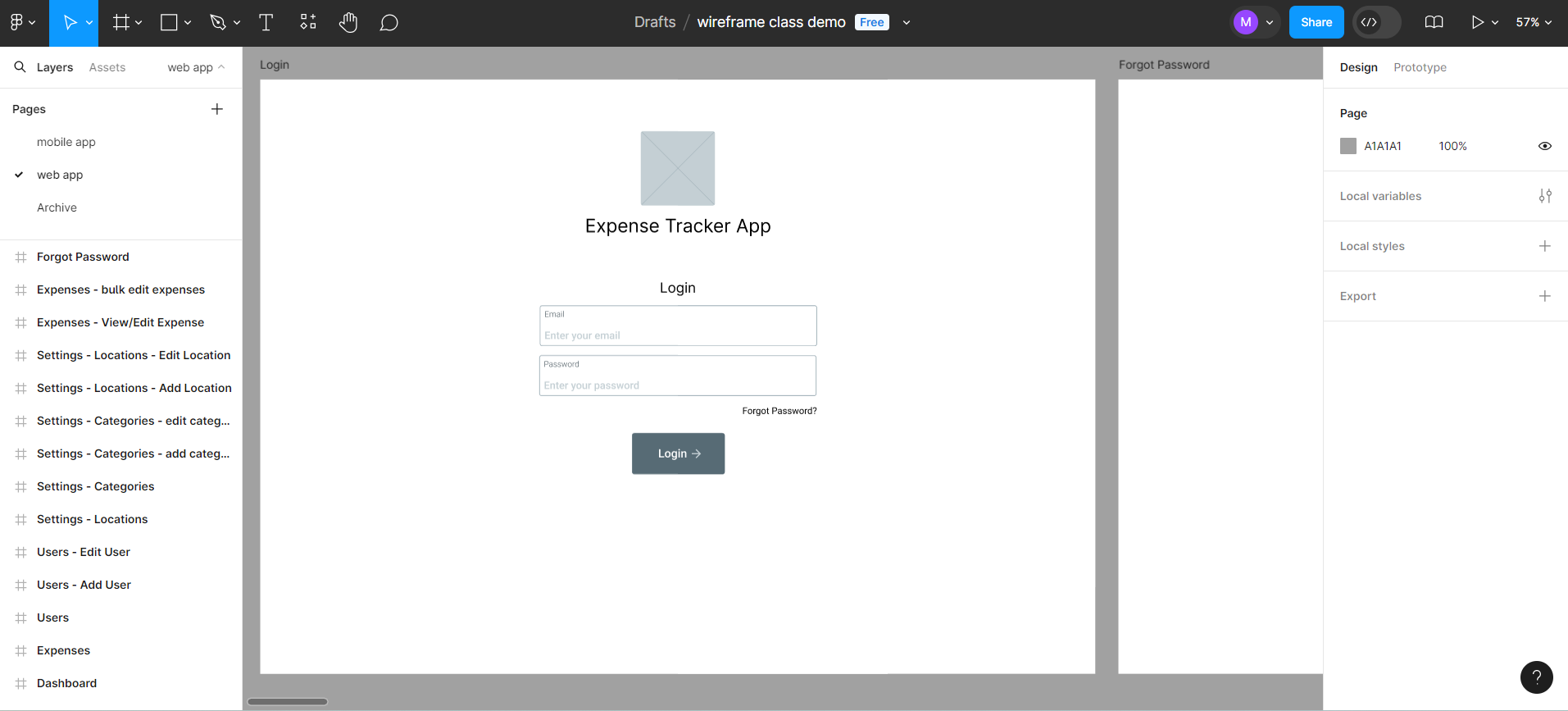
Task: Click the search icon in Layers panel
Action: pyautogui.click(x=20, y=67)
